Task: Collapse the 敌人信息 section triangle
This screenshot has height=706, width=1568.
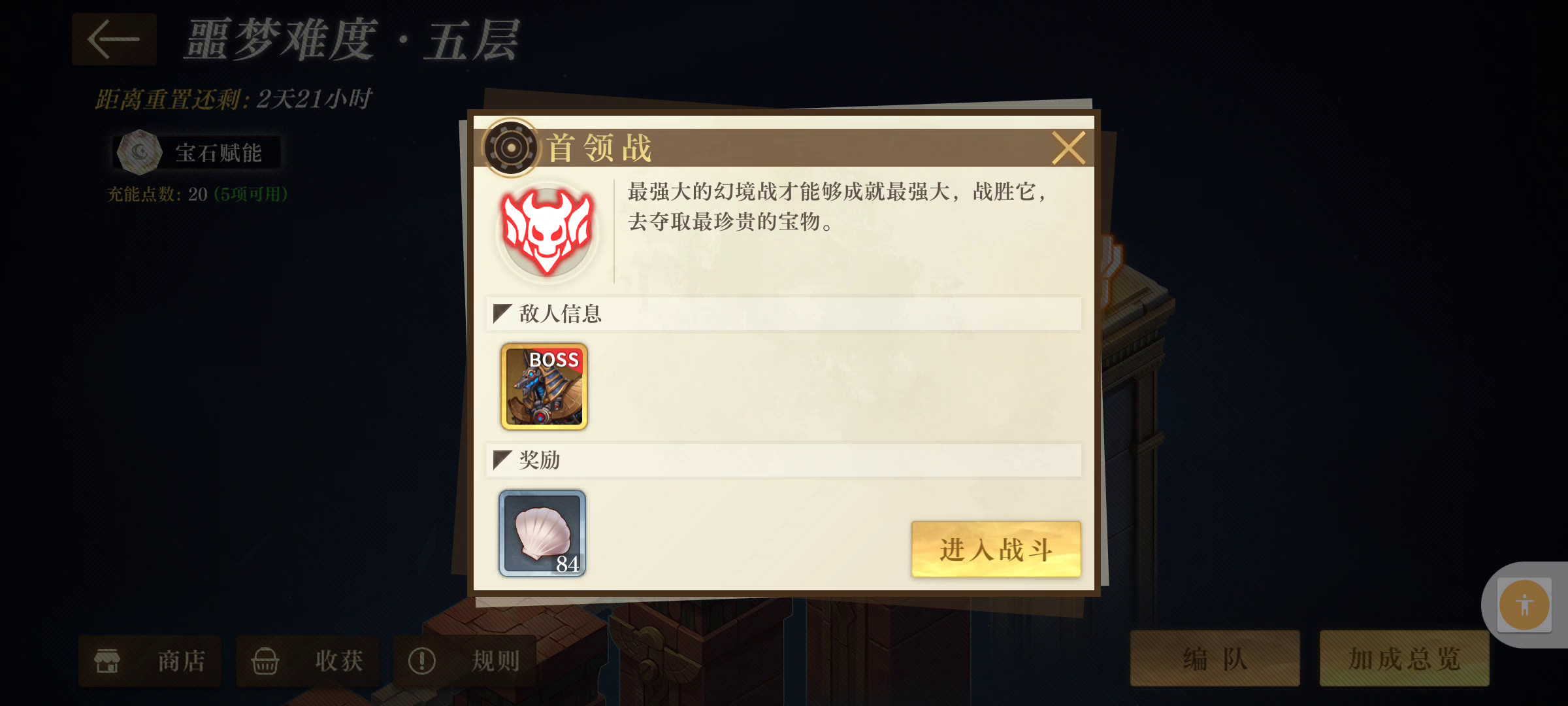Action: coord(502,313)
